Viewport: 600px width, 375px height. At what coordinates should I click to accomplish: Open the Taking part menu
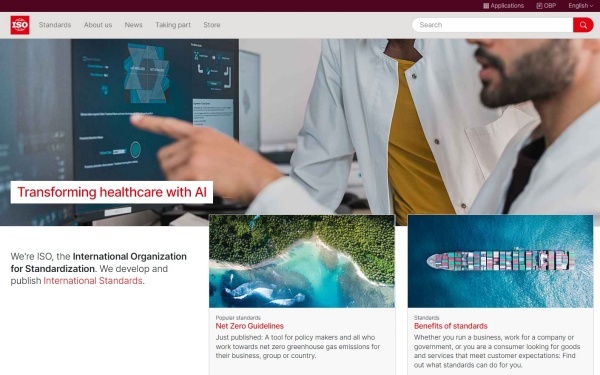(173, 25)
